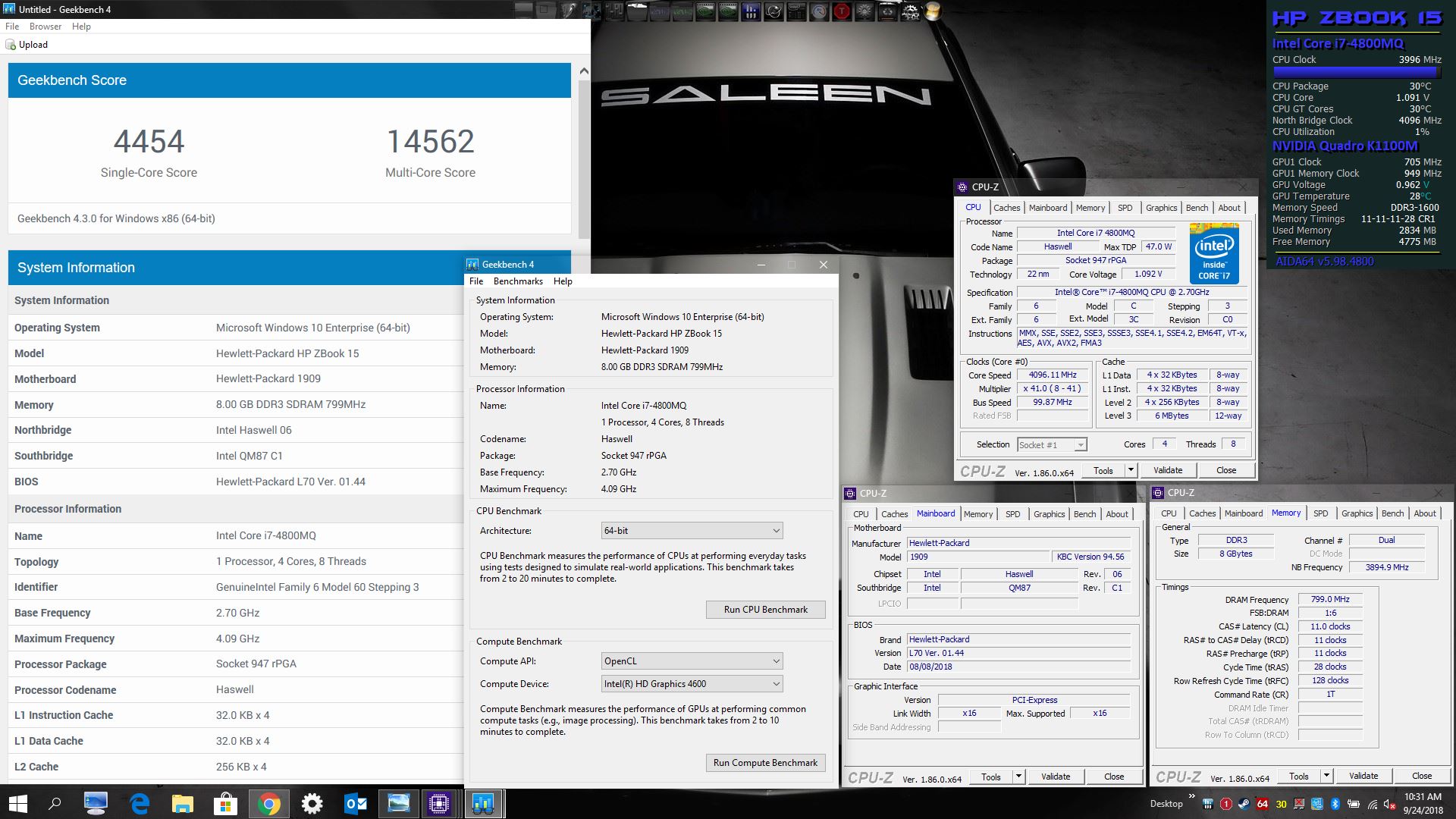
Task: Select Graphics tab in CPU-Z Mainboard window
Action: click(1049, 514)
